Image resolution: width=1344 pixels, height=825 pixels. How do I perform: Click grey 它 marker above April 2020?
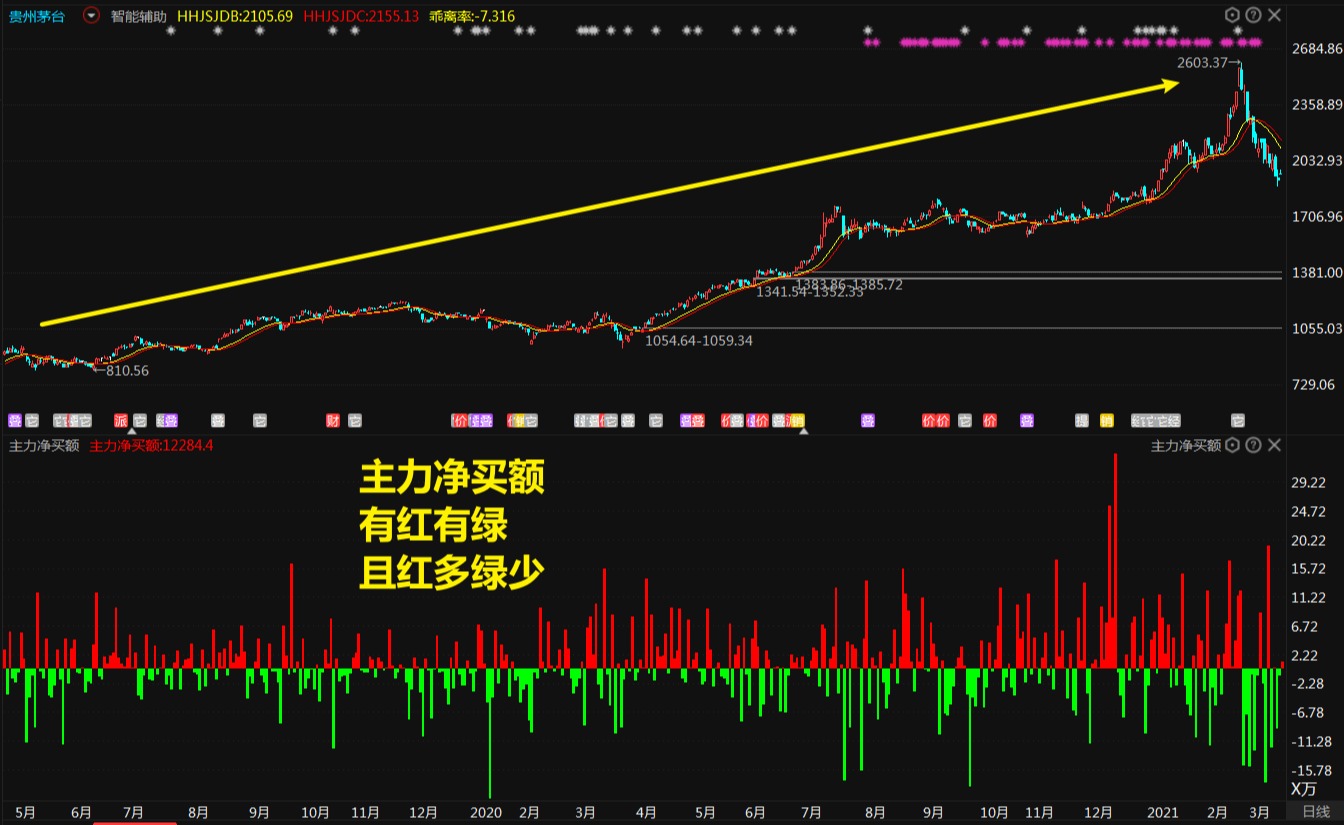[x=656, y=421]
